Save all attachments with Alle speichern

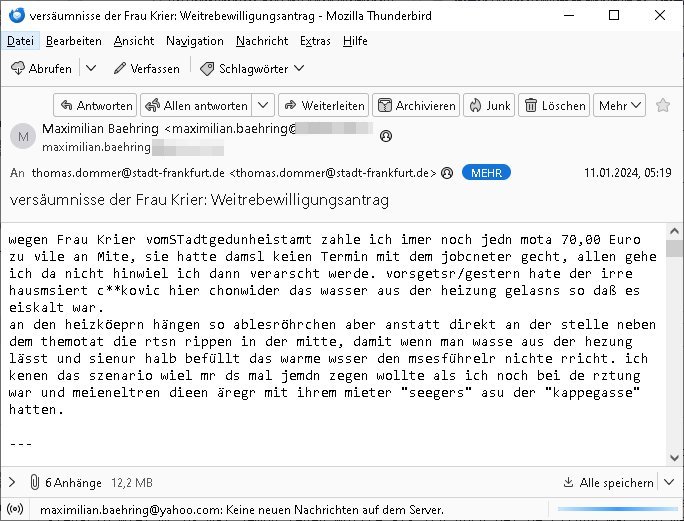pyautogui.click(x=609, y=483)
